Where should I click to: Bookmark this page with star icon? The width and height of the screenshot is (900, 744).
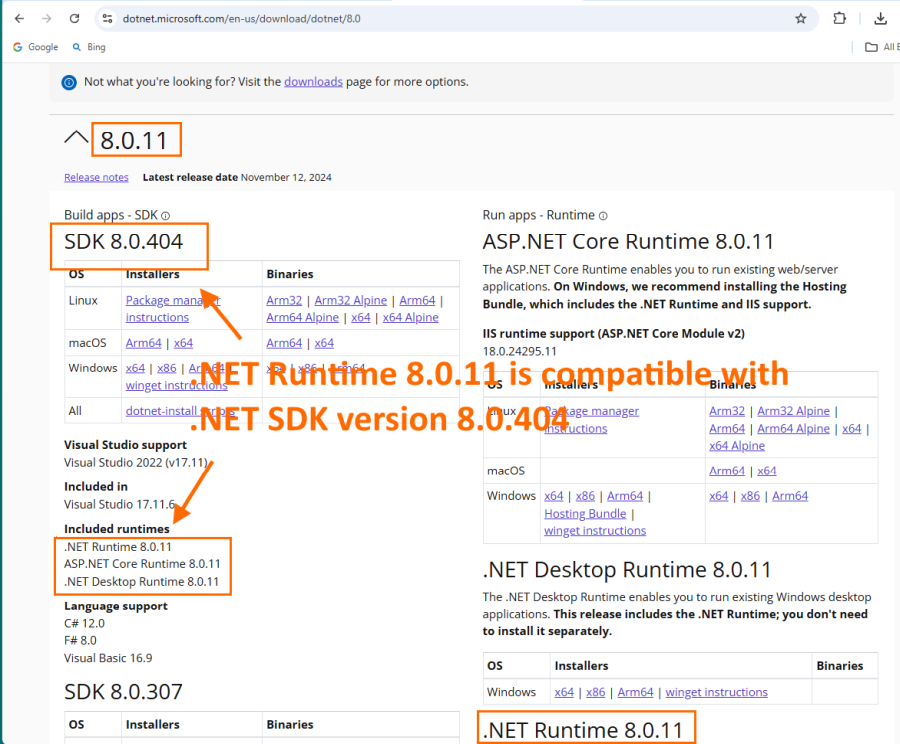800,18
